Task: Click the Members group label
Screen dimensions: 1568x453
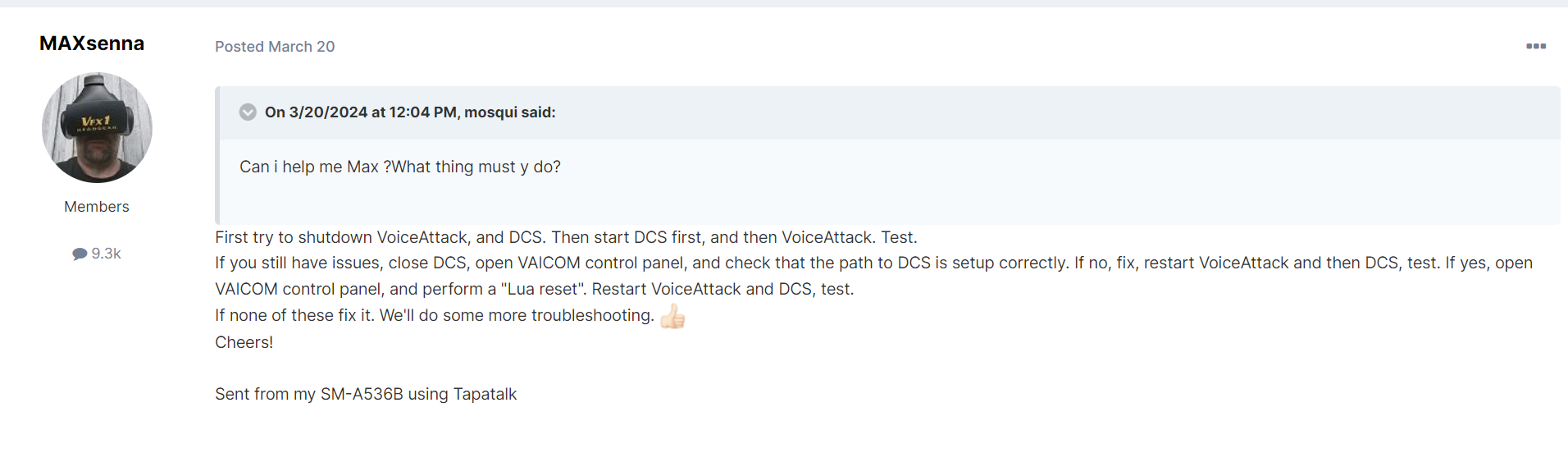Action: (97, 207)
